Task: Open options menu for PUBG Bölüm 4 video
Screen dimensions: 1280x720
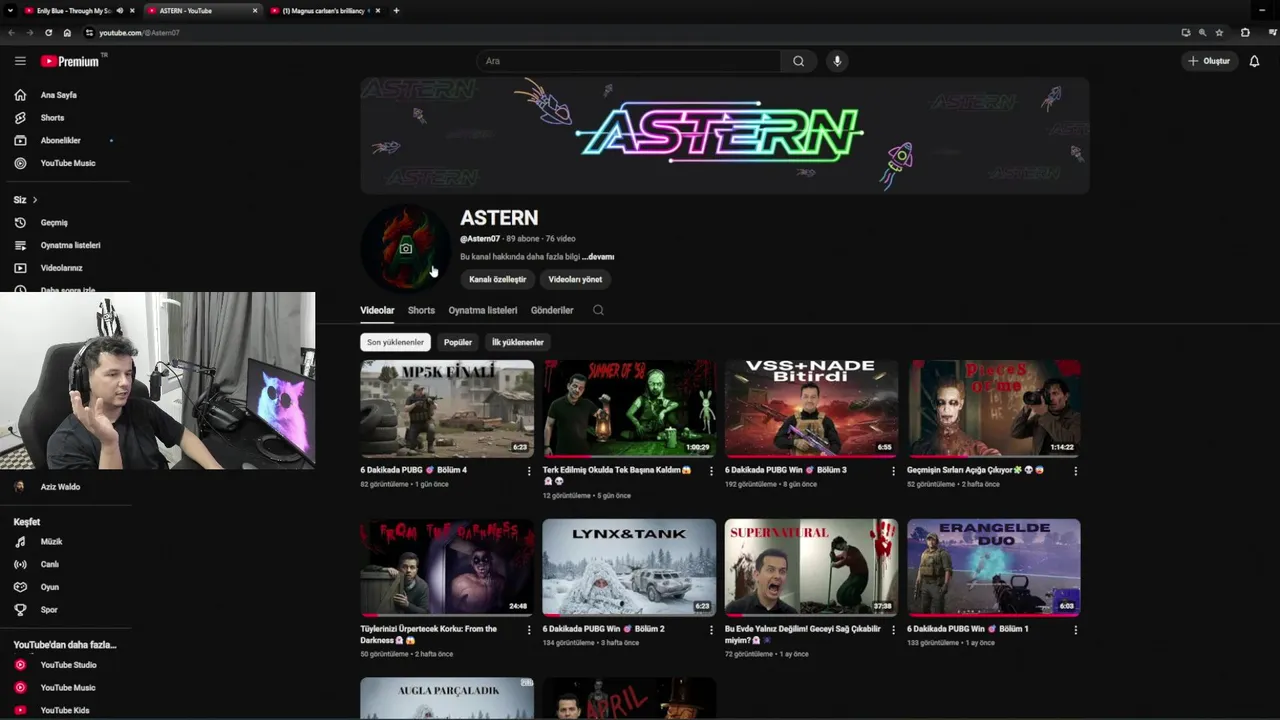Action: coord(529,471)
